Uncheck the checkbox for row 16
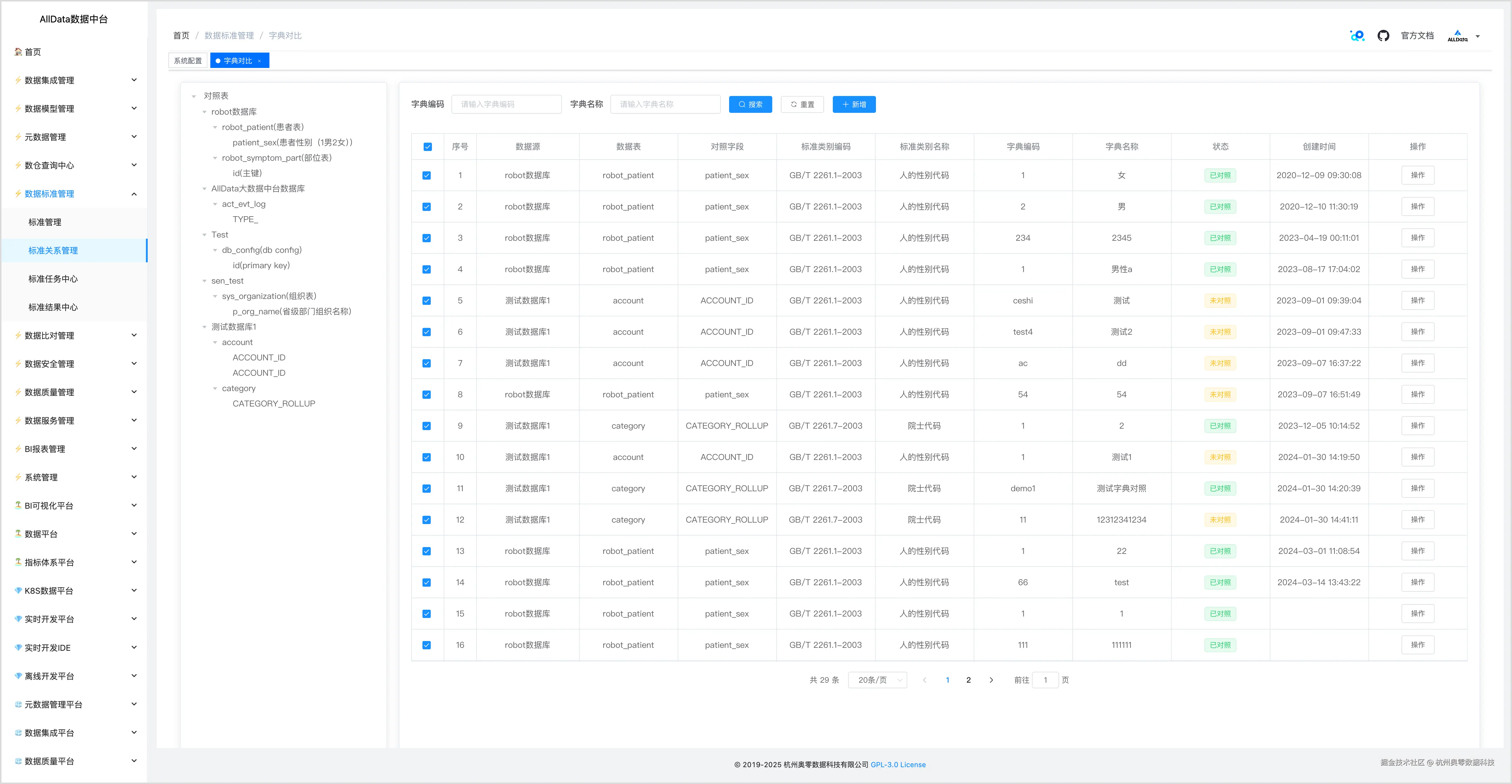Image resolution: width=1512 pixels, height=784 pixels. tap(427, 645)
